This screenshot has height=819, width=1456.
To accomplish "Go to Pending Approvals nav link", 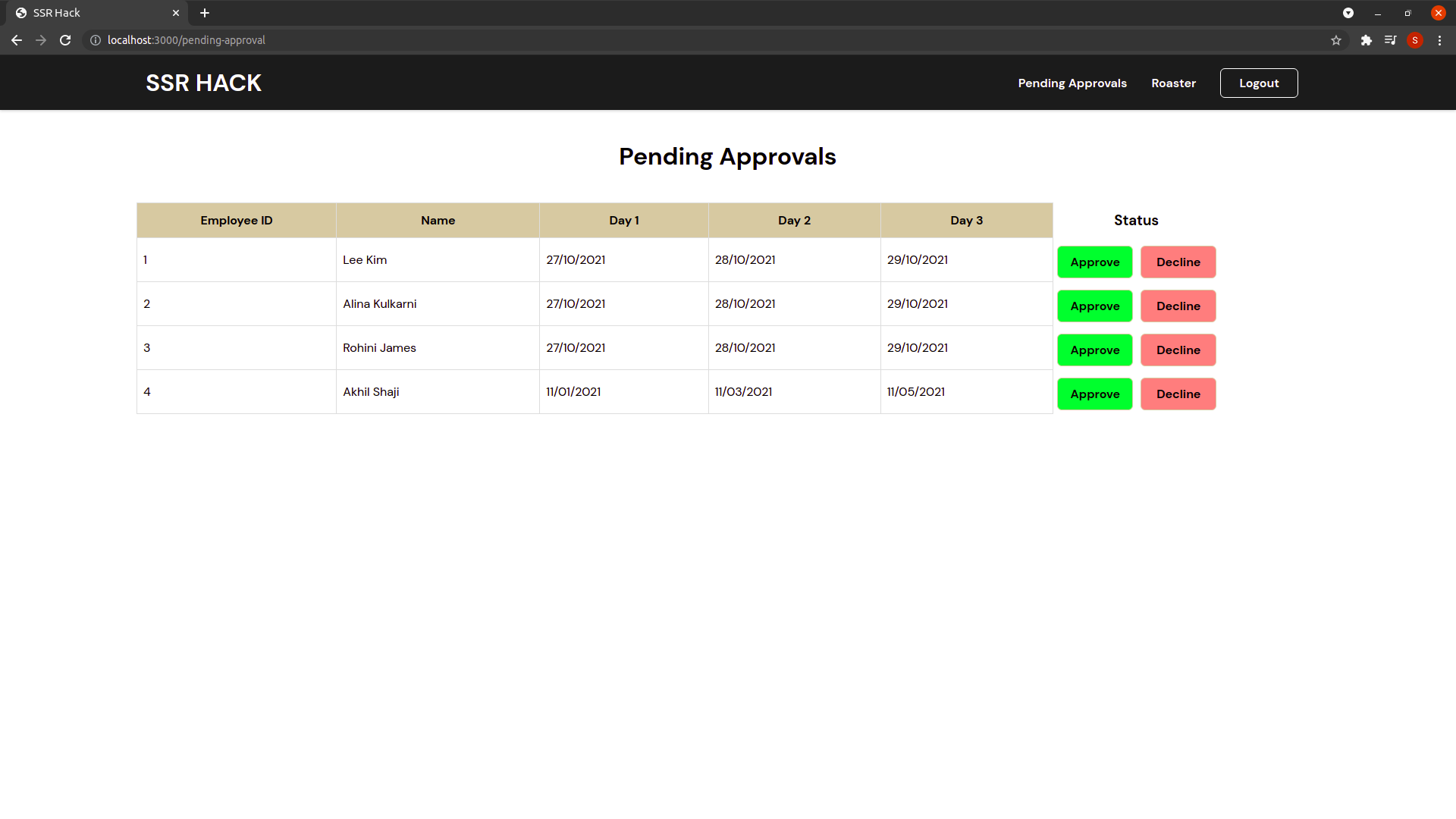I will [x=1072, y=83].
